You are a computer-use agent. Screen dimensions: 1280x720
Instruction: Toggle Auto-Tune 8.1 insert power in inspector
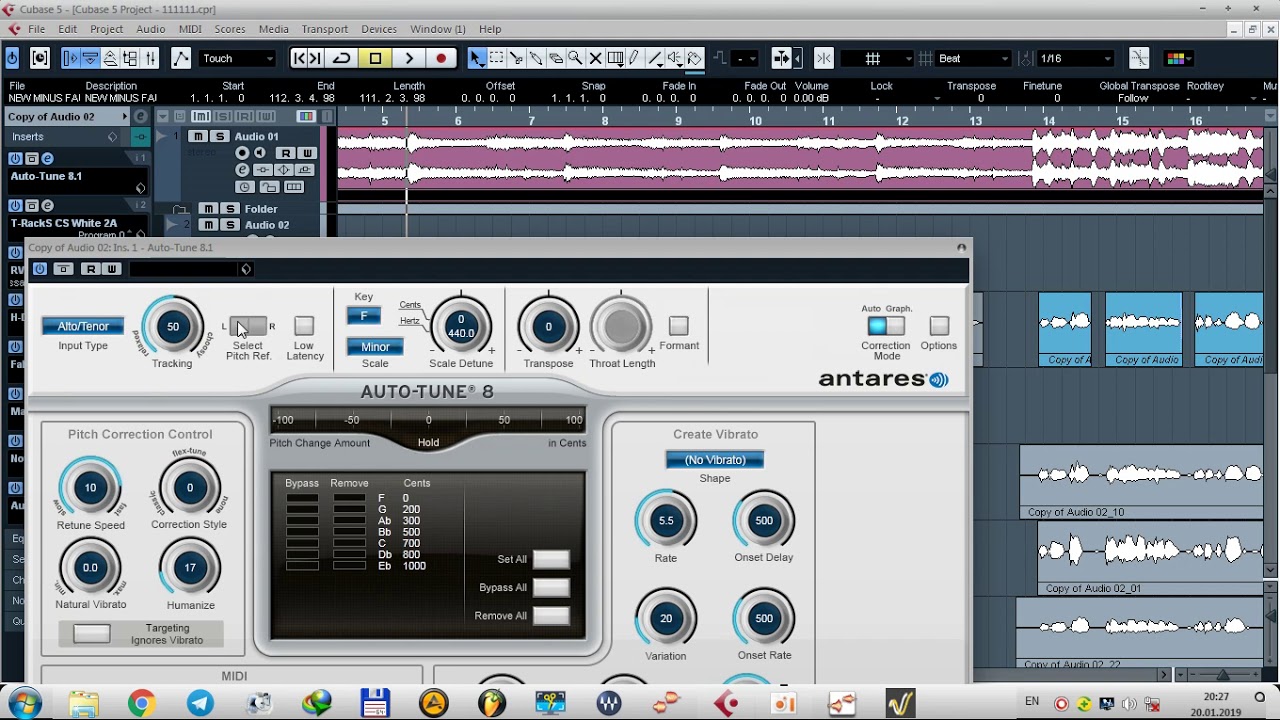coord(15,158)
